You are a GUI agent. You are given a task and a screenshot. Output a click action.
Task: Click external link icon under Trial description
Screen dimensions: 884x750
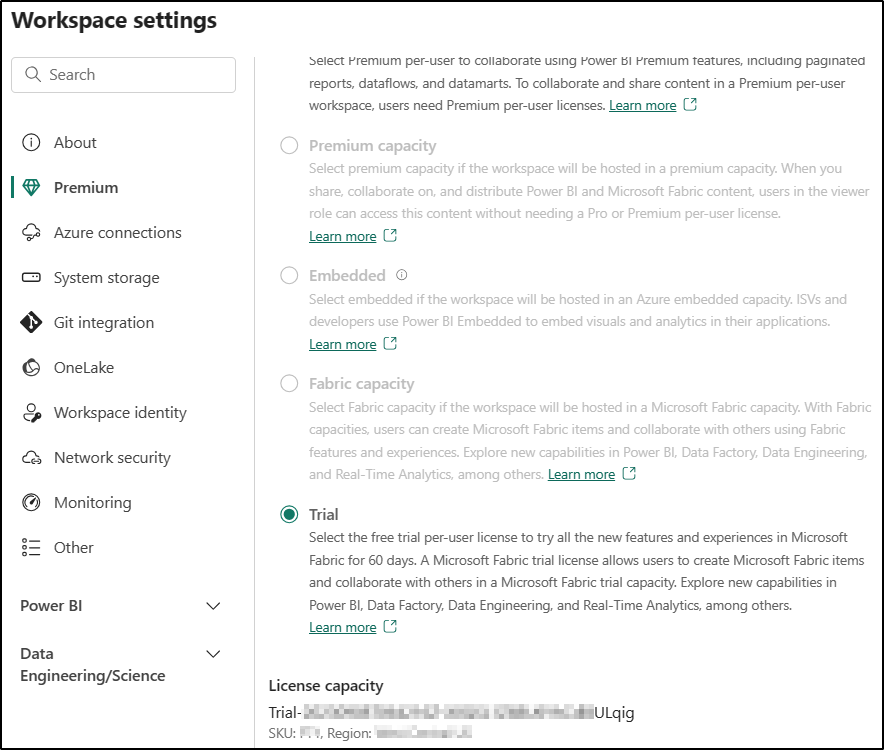390,627
